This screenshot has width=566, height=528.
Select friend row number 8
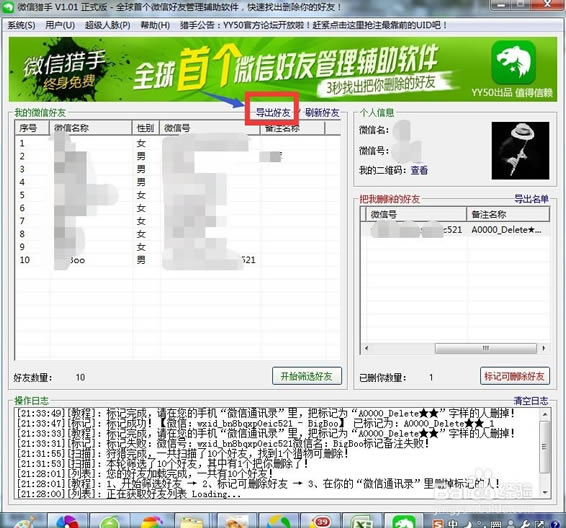(177, 234)
